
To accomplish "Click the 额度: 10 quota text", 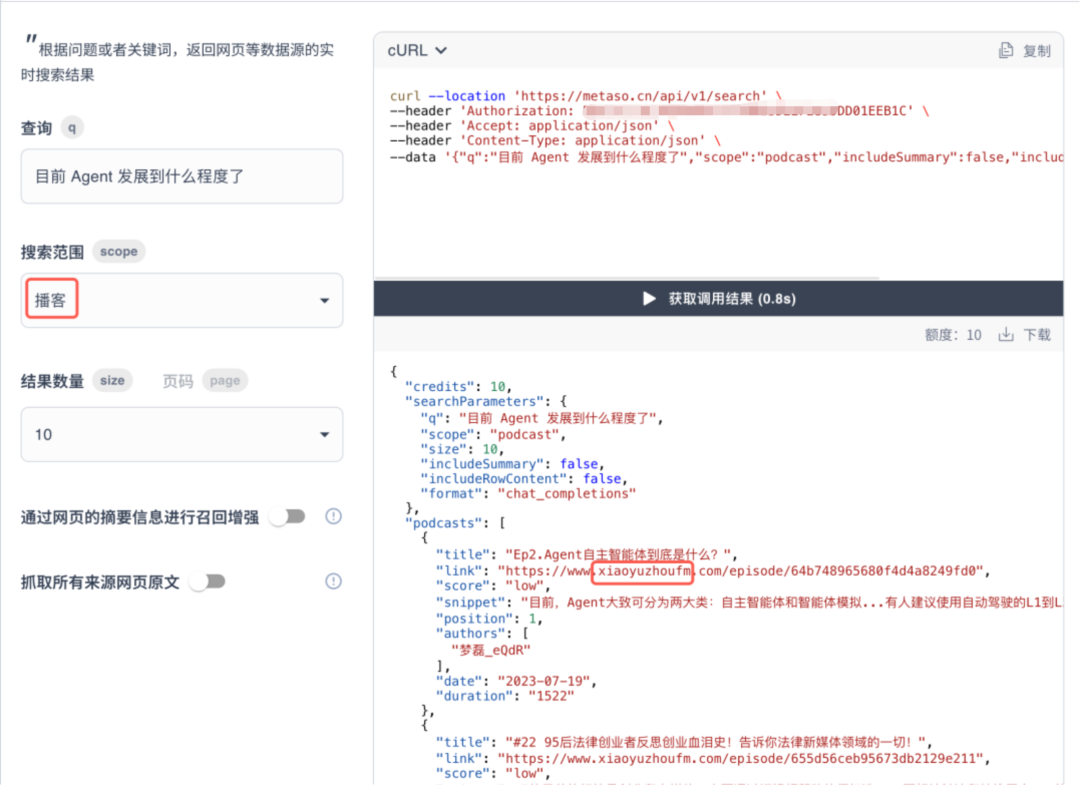I will tap(953, 335).
